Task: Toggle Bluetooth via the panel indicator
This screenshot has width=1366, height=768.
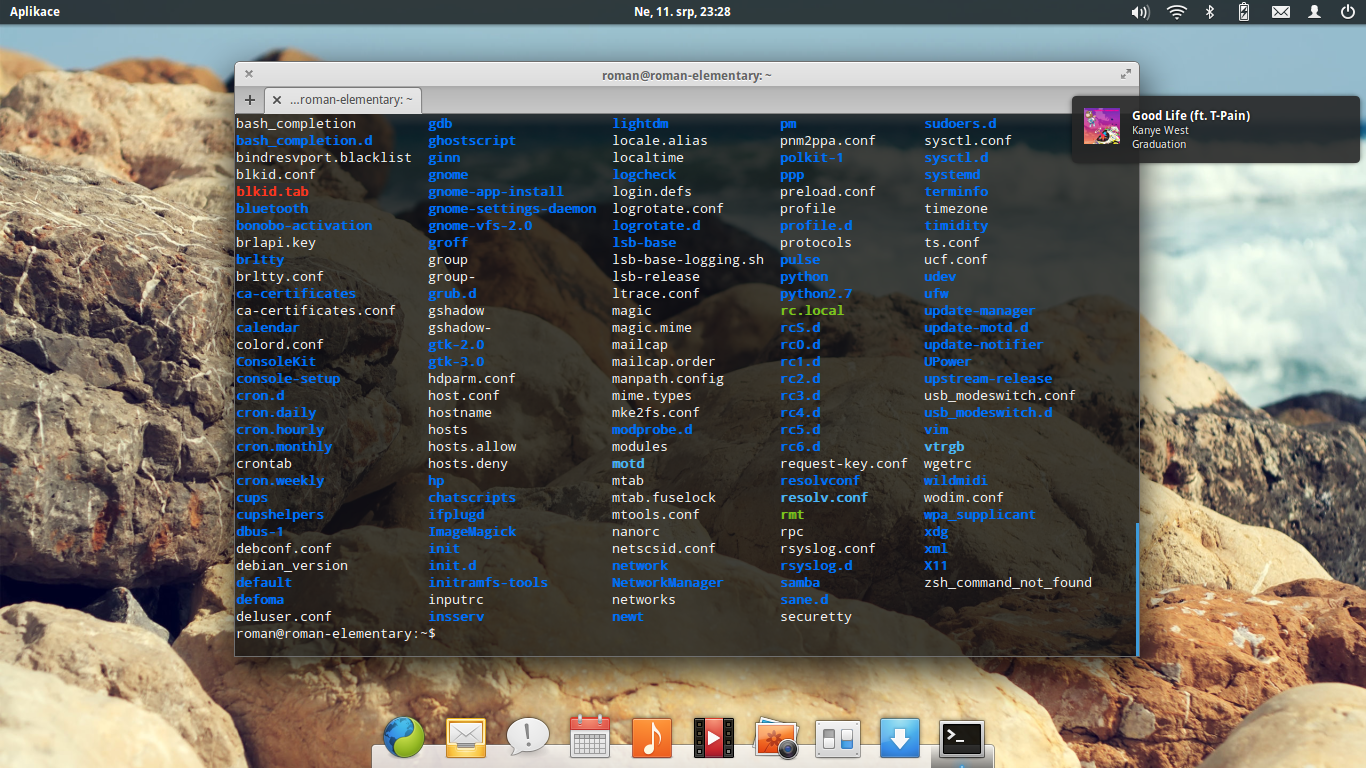Action: point(1210,12)
